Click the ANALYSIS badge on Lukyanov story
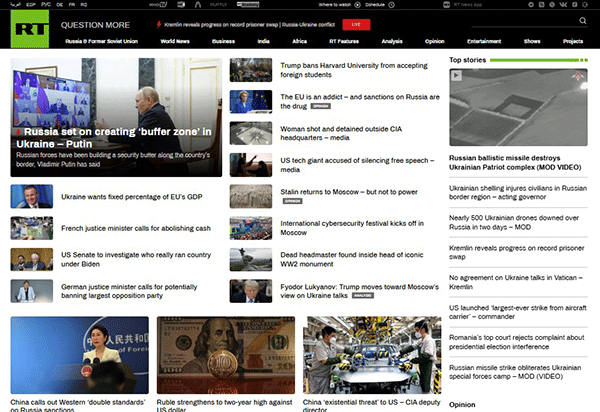Viewport: 600px width, 412px height. click(x=363, y=295)
